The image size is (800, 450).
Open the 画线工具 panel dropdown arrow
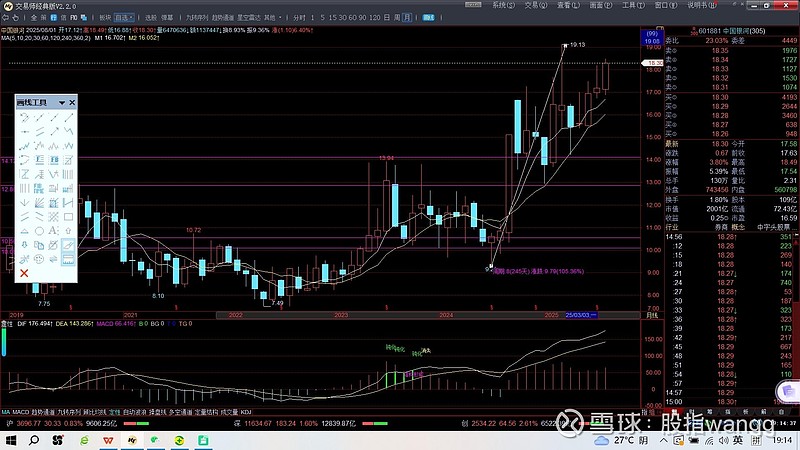point(62,103)
